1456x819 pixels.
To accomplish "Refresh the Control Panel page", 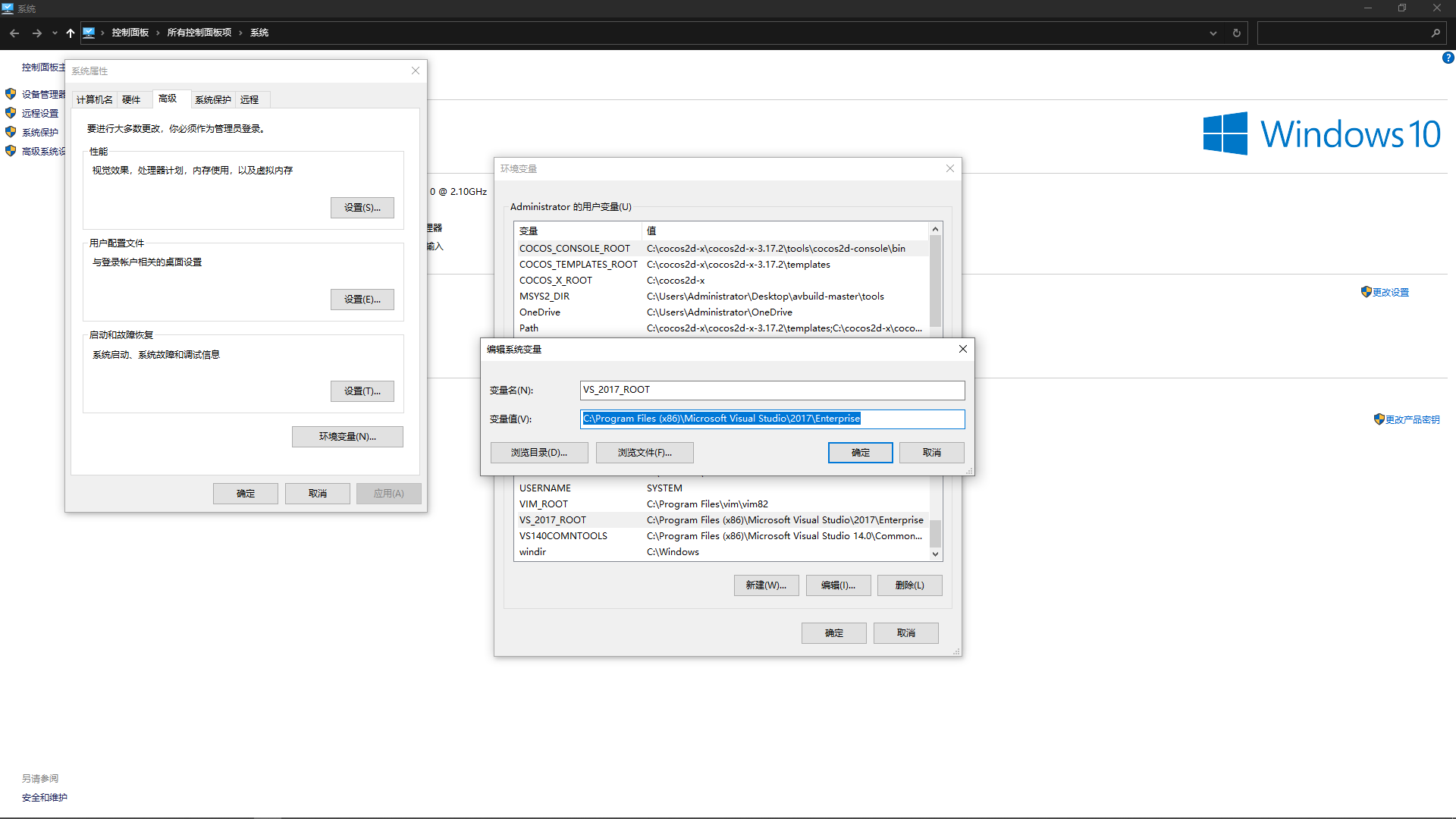I will pyautogui.click(x=1236, y=33).
